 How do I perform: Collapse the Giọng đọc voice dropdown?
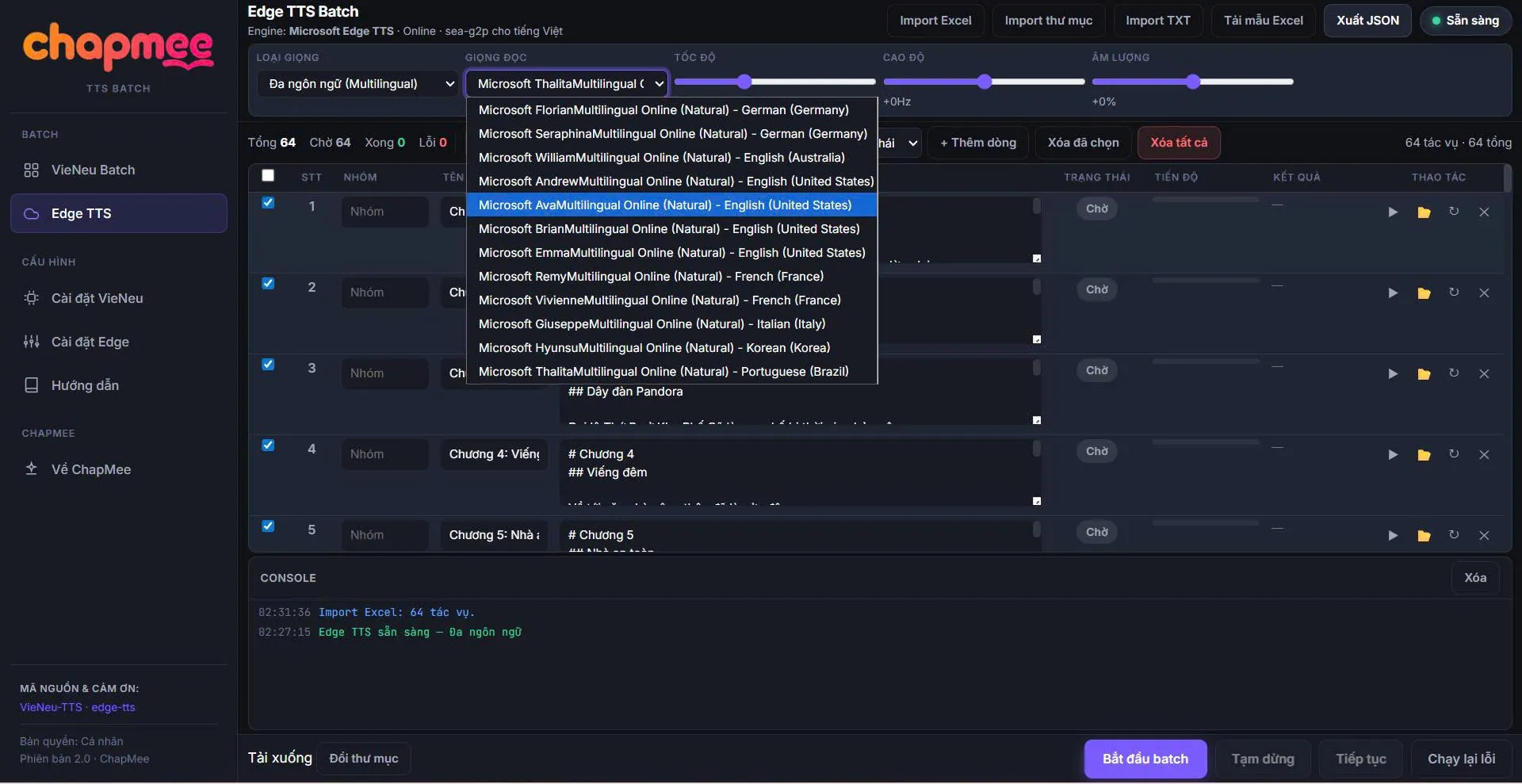click(x=567, y=84)
